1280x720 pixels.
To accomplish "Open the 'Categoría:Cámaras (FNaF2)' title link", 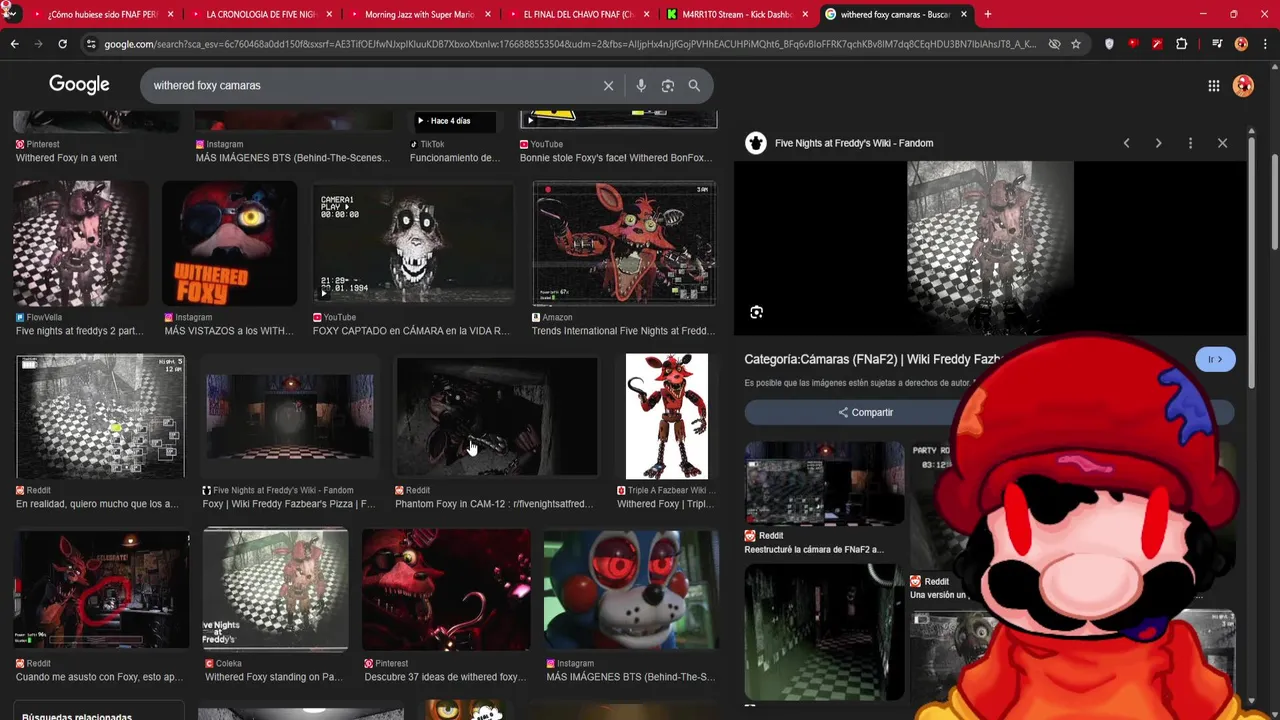I will click(872, 359).
